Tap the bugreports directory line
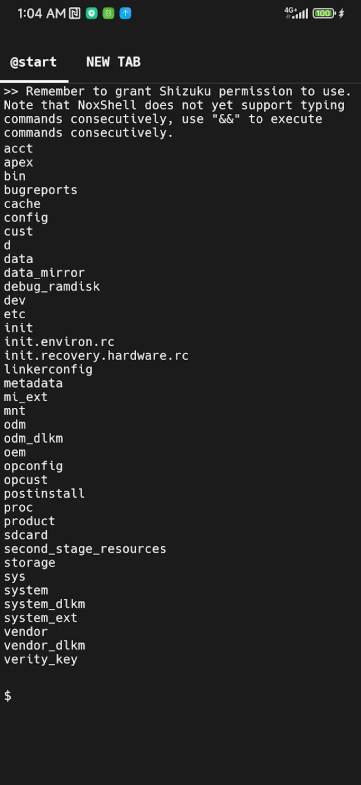Screen dimensions: 361x785 (41, 190)
